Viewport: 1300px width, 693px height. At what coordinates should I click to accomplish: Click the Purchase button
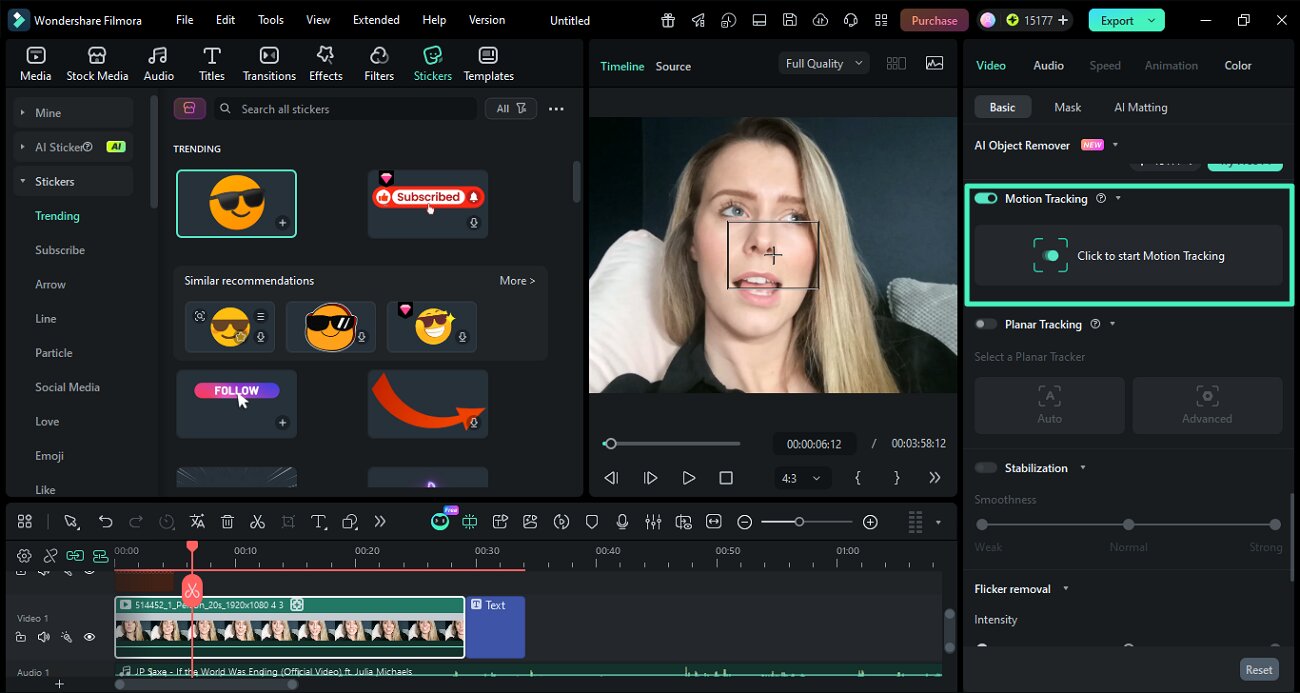(934, 20)
